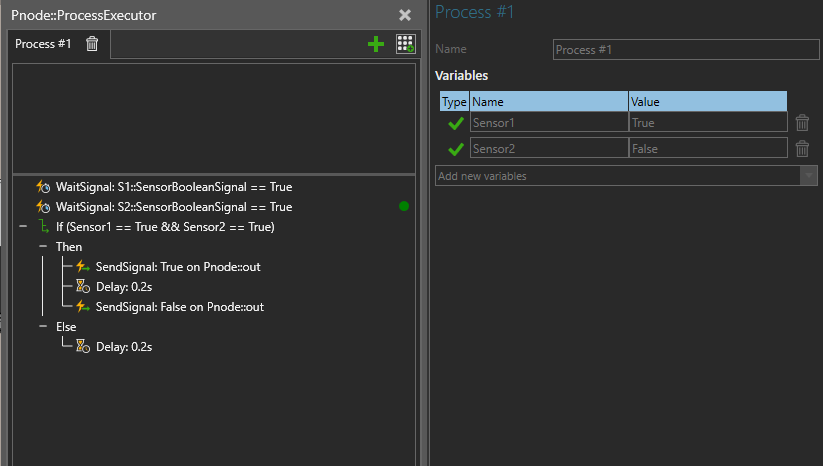Switch to the Process #1 tab

[x=43, y=44]
